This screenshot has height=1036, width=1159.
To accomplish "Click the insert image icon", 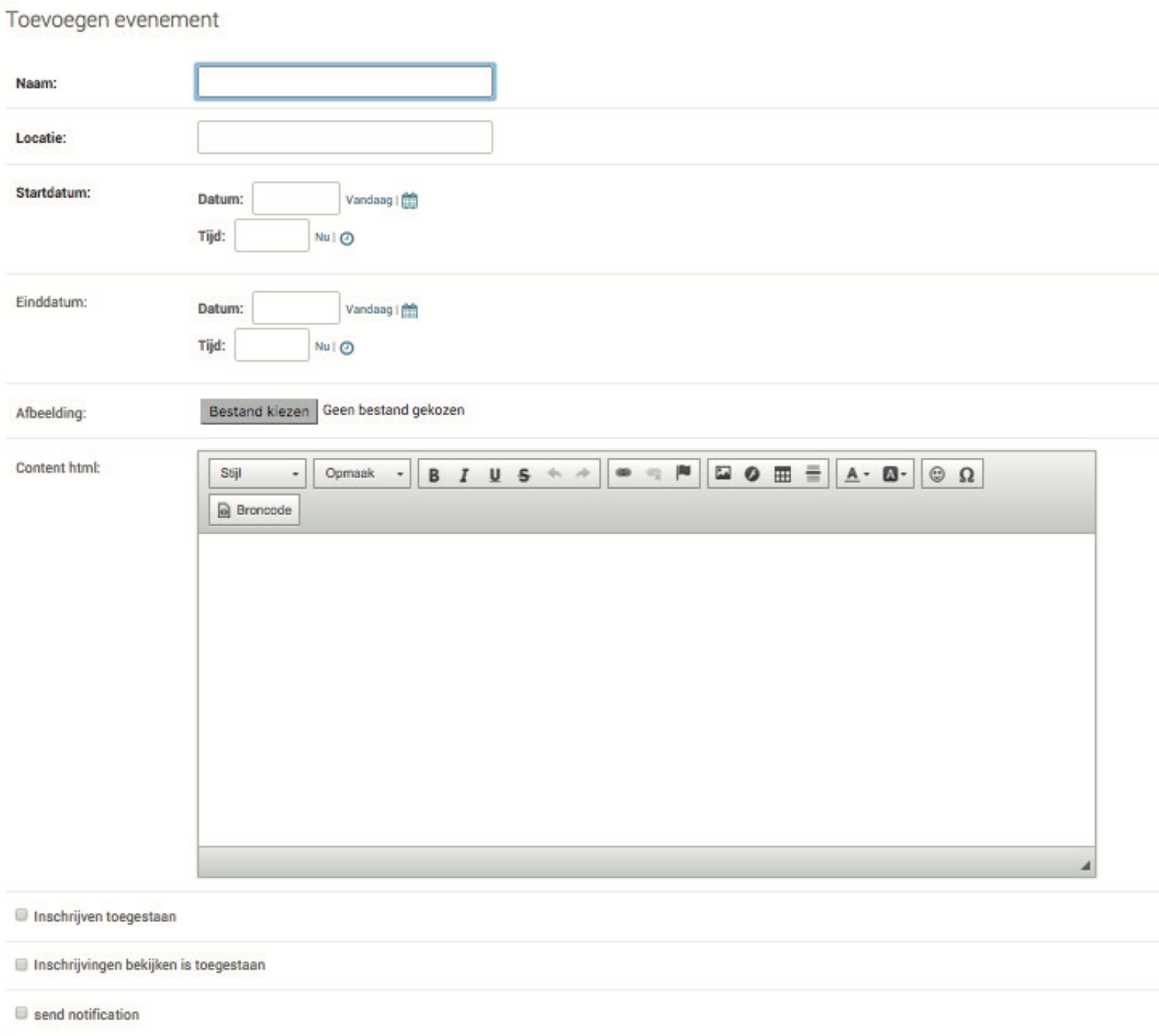I will click(723, 474).
